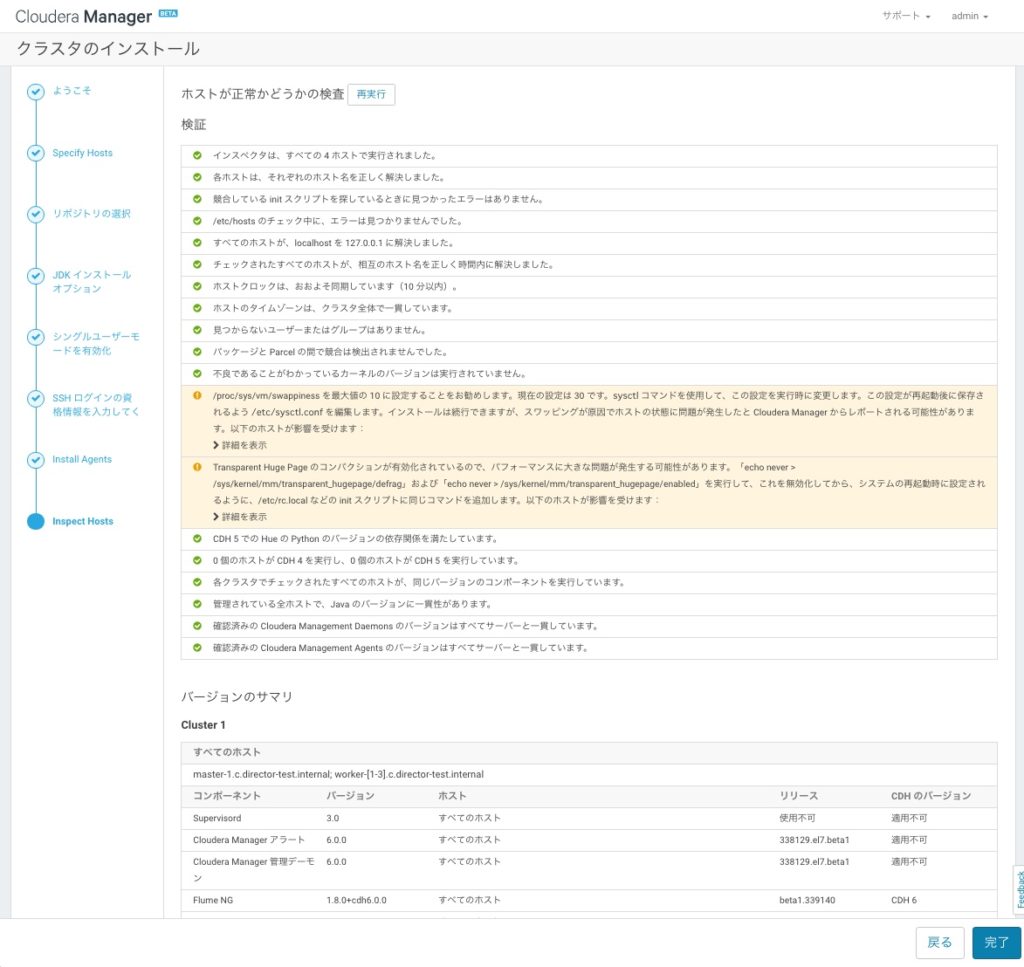Screen dimensions: 1024x967
Task: Click the master-1.c.director-test.internal hosts line
Action: (x=338, y=774)
